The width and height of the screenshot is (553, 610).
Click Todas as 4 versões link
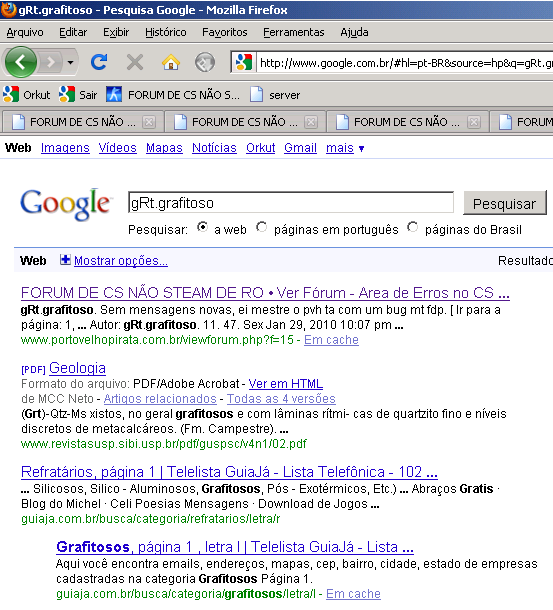click(281, 399)
